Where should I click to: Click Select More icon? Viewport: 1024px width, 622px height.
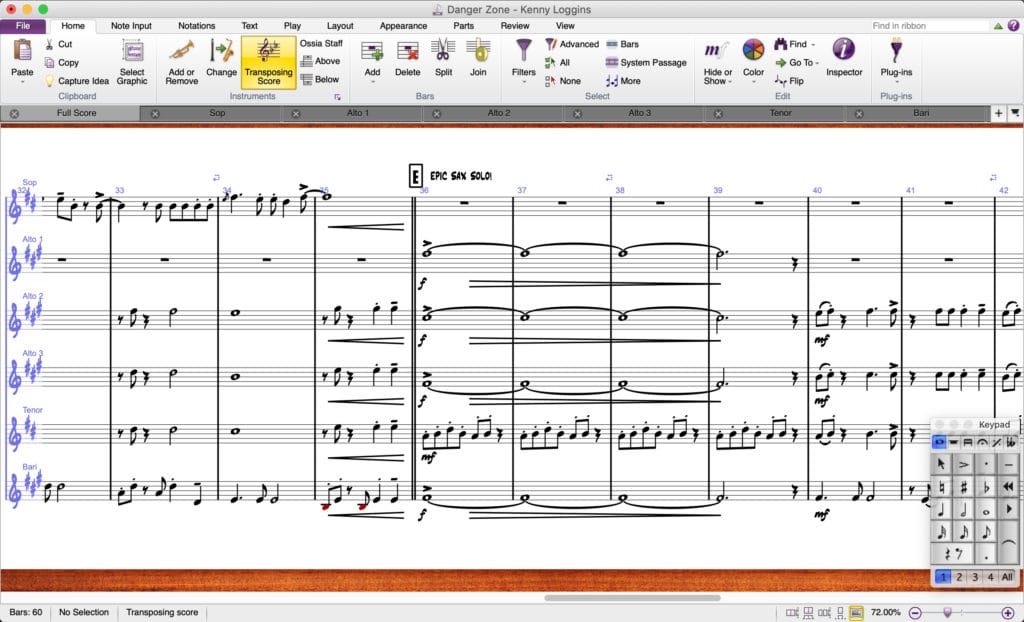tap(612, 81)
